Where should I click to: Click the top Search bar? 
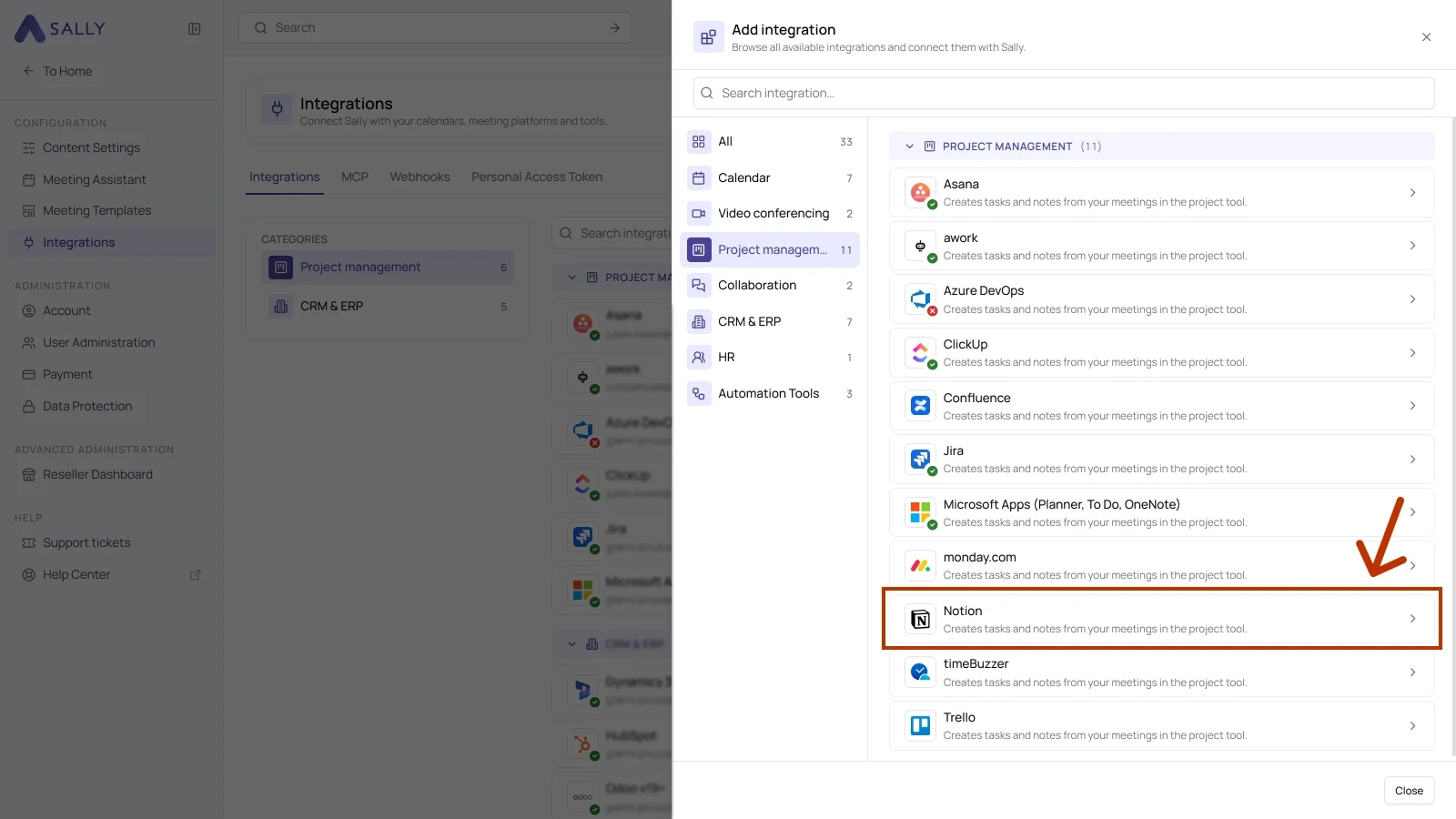tap(435, 28)
